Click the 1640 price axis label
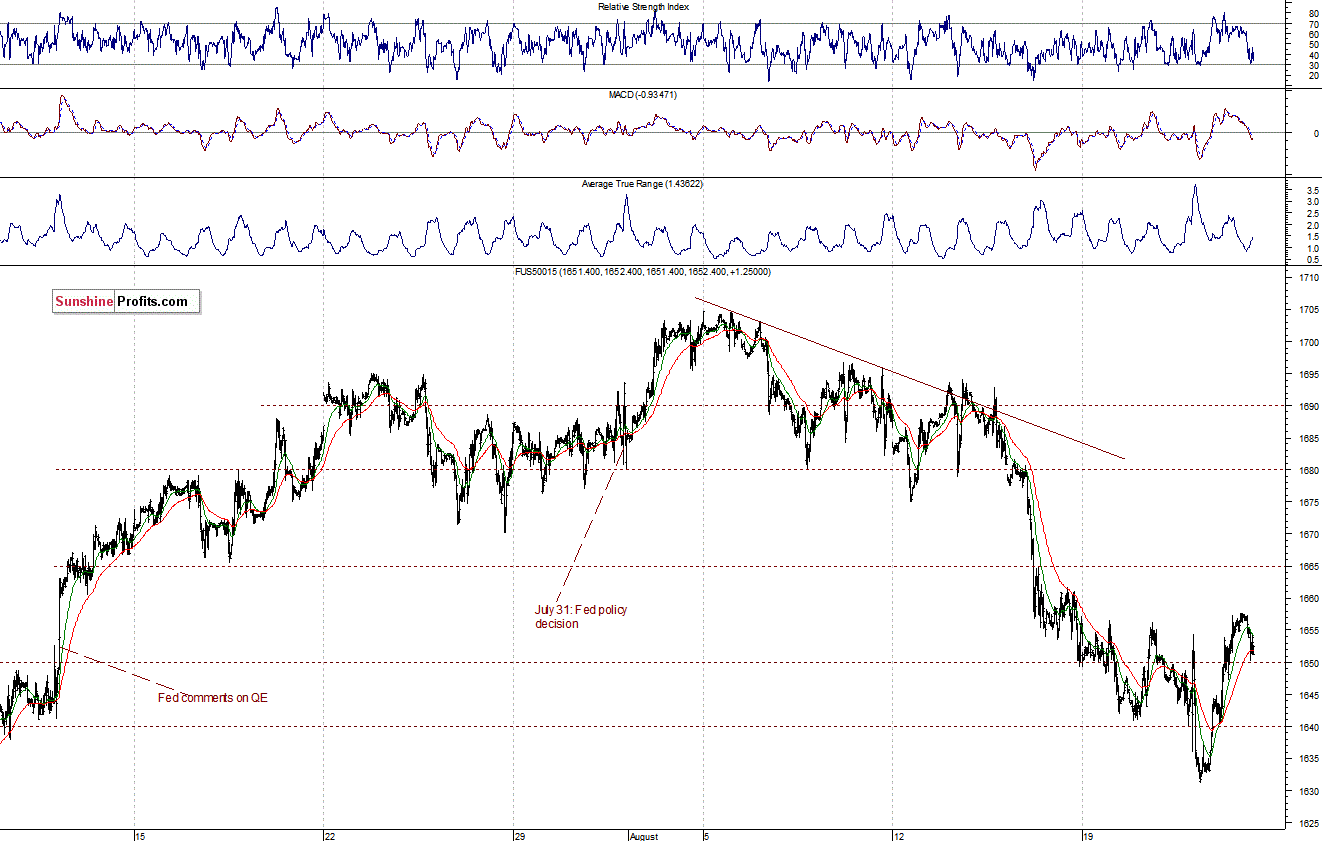1322x841 pixels. tap(1308, 727)
